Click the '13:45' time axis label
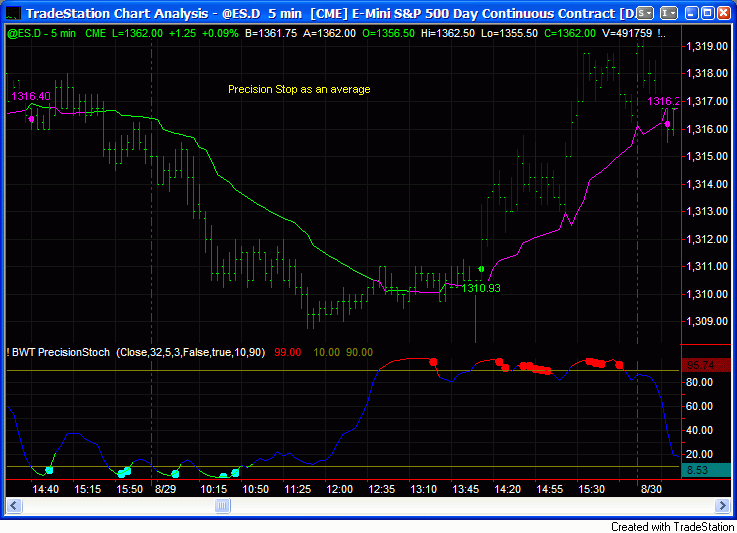The image size is (737, 533). pyautogui.click(x=466, y=489)
